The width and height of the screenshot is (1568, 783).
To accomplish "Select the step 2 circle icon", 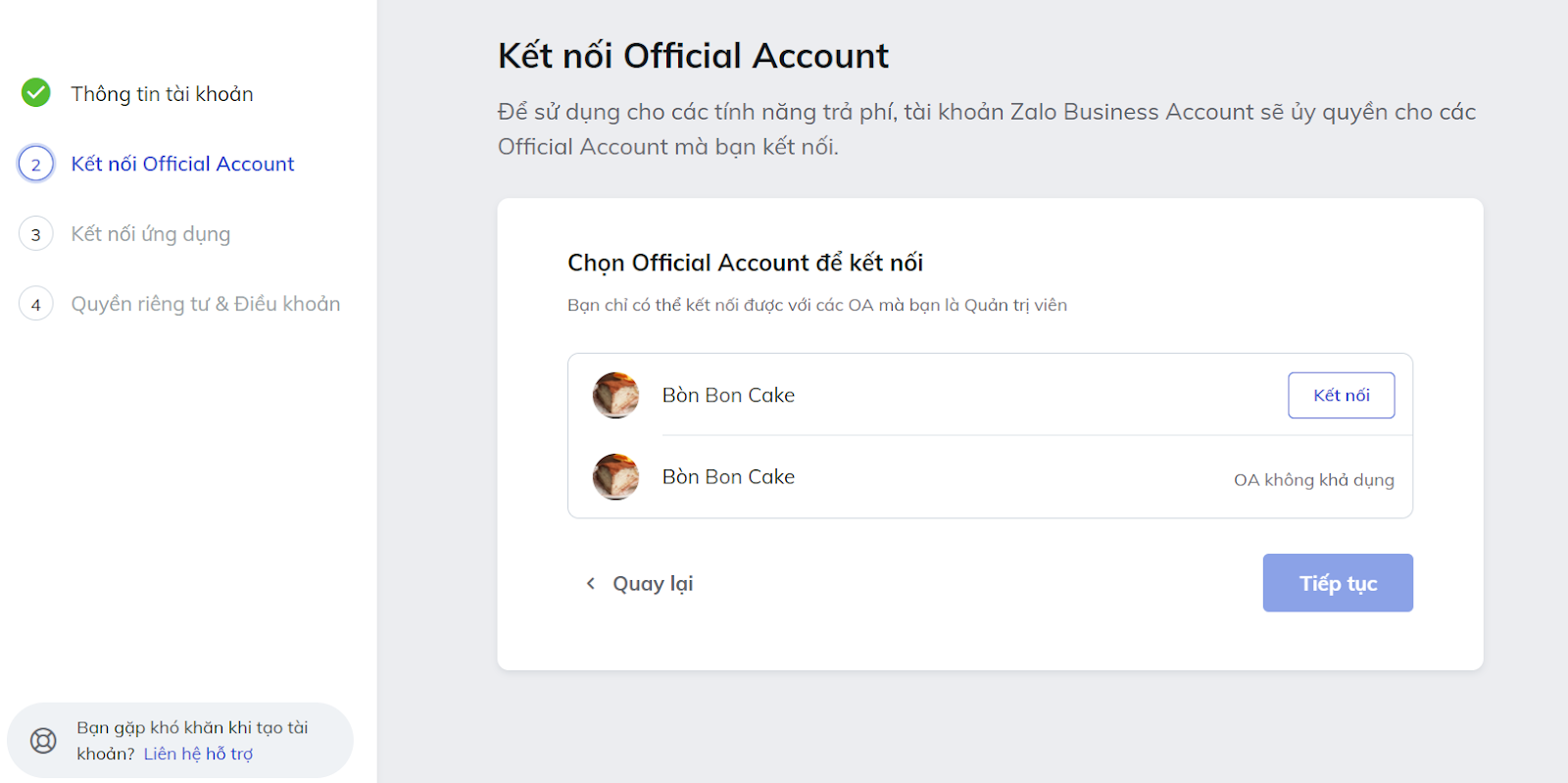I will (36, 164).
